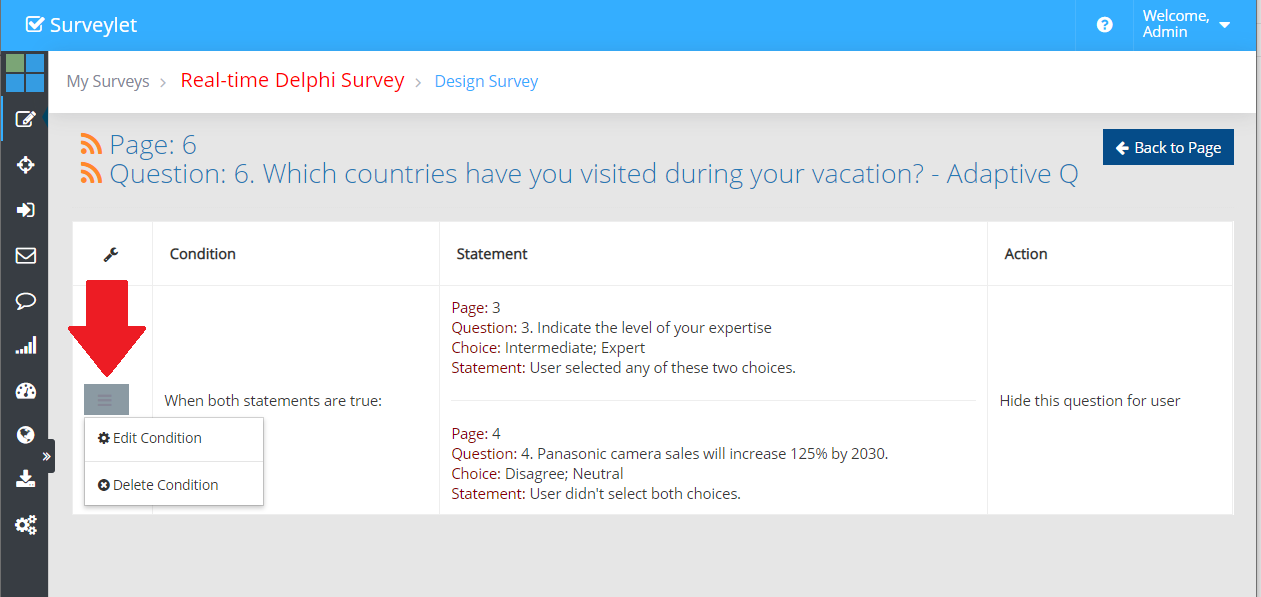Expand the sidebar with double chevron

46,456
